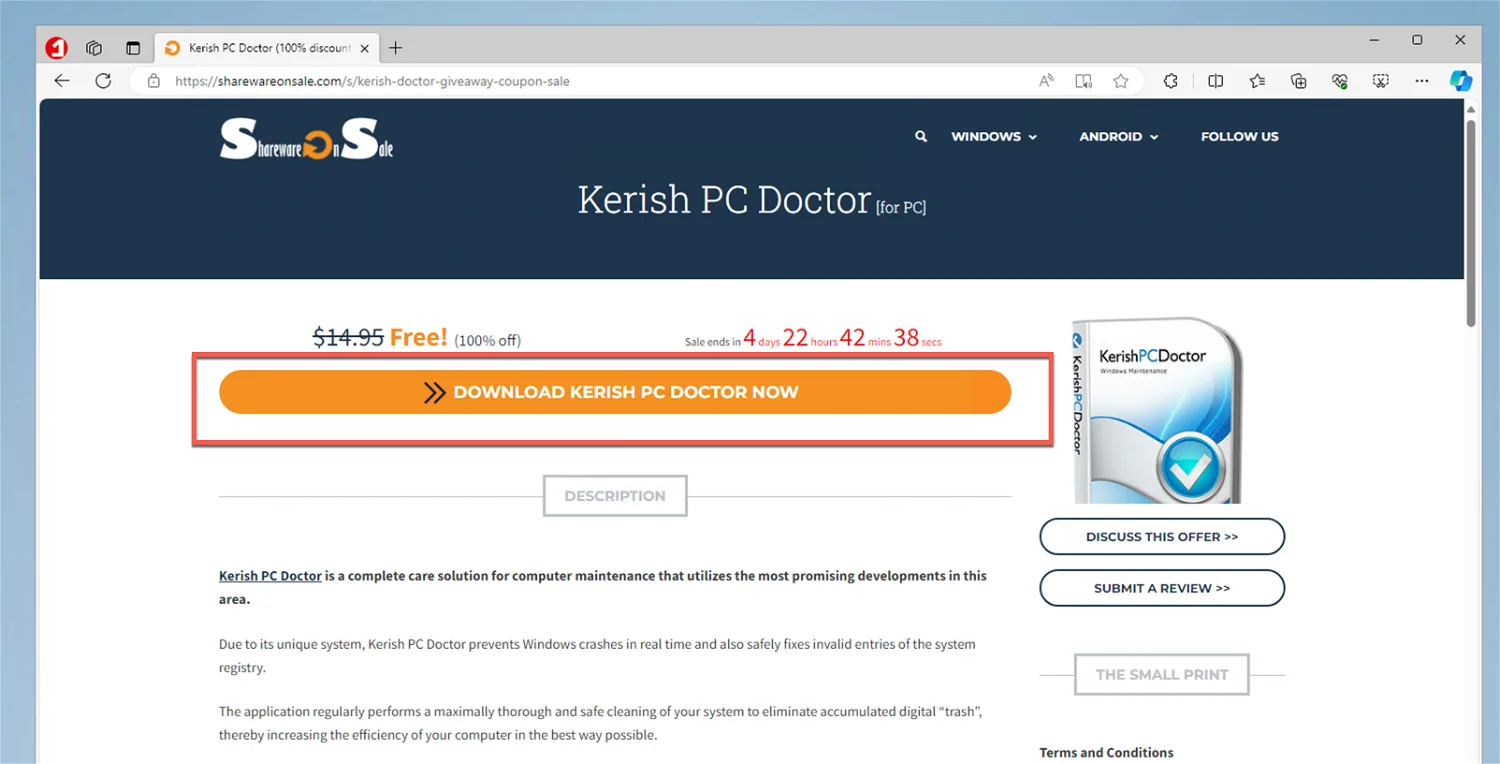Click the site search magnifier icon
The width and height of the screenshot is (1500, 764).
pyautogui.click(x=921, y=137)
